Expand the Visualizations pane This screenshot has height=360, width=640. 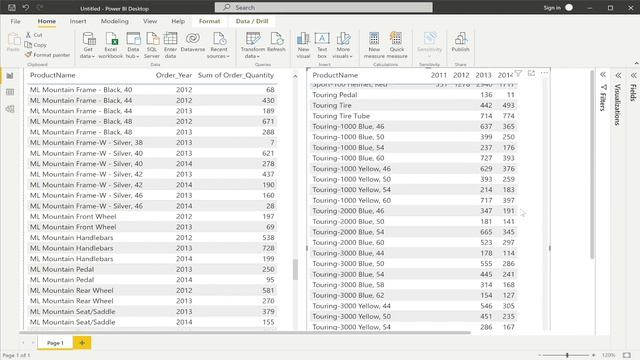click(618, 75)
